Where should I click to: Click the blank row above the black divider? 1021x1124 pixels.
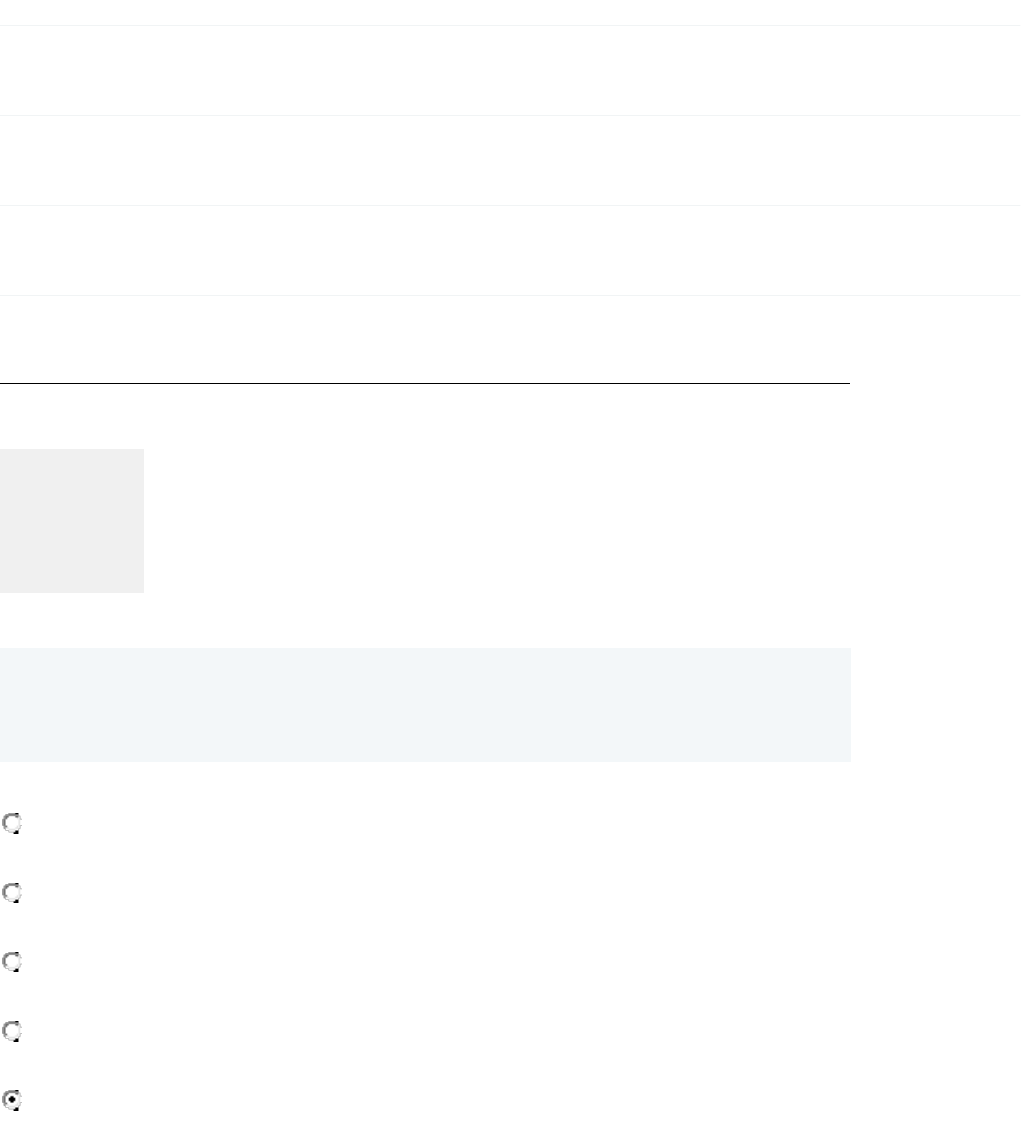(x=425, y=339)
